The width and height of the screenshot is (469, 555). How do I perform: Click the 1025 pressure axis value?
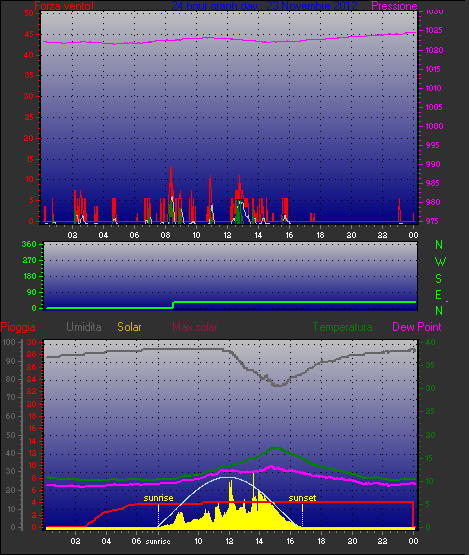pos(433,30)
